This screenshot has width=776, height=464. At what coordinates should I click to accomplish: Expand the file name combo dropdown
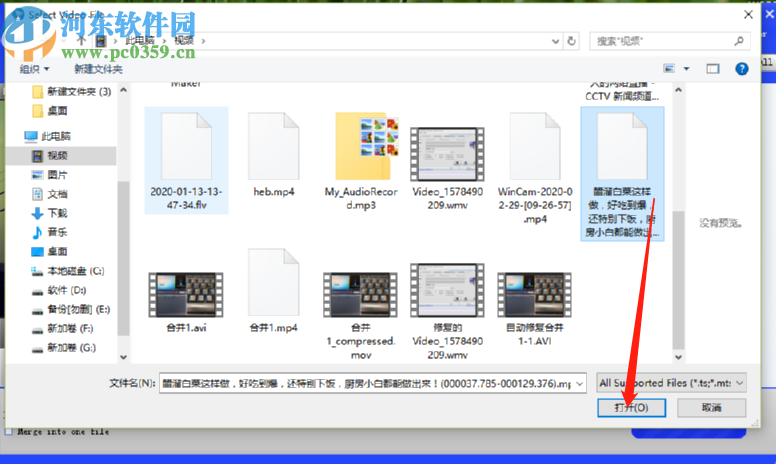580,383
